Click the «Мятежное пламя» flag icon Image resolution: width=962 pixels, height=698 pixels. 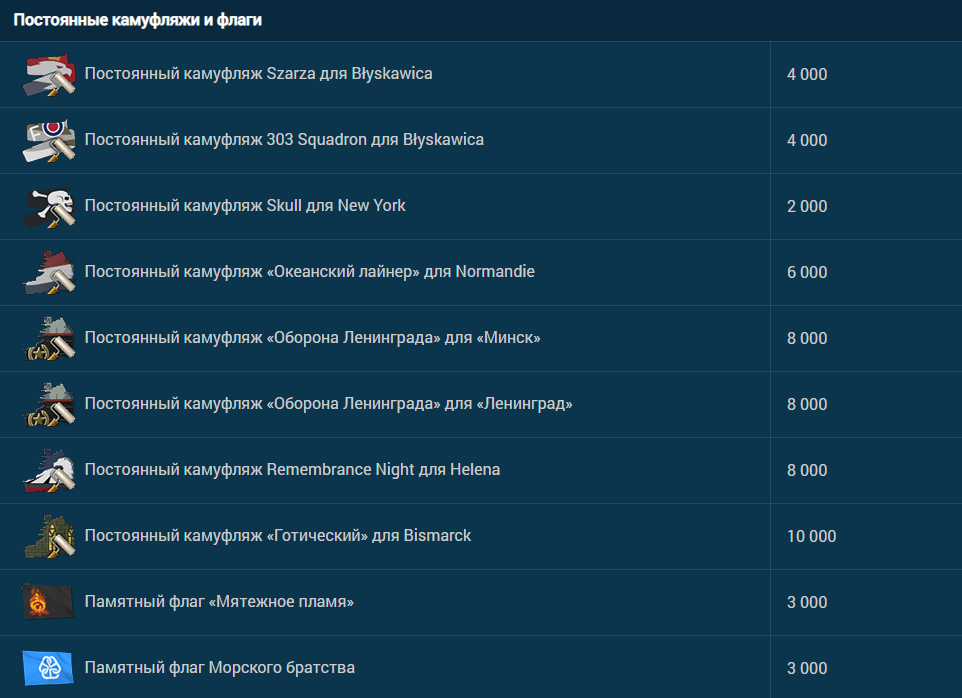[48, 602]
